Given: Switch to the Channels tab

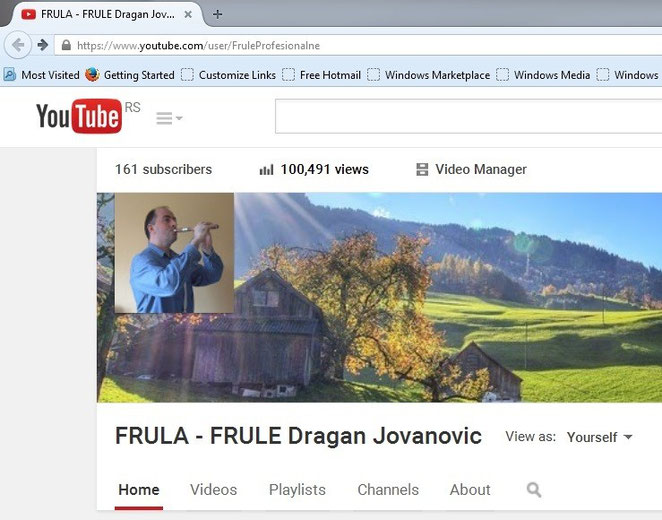Looking at the screenshot, I should click(x=388, y=490).
